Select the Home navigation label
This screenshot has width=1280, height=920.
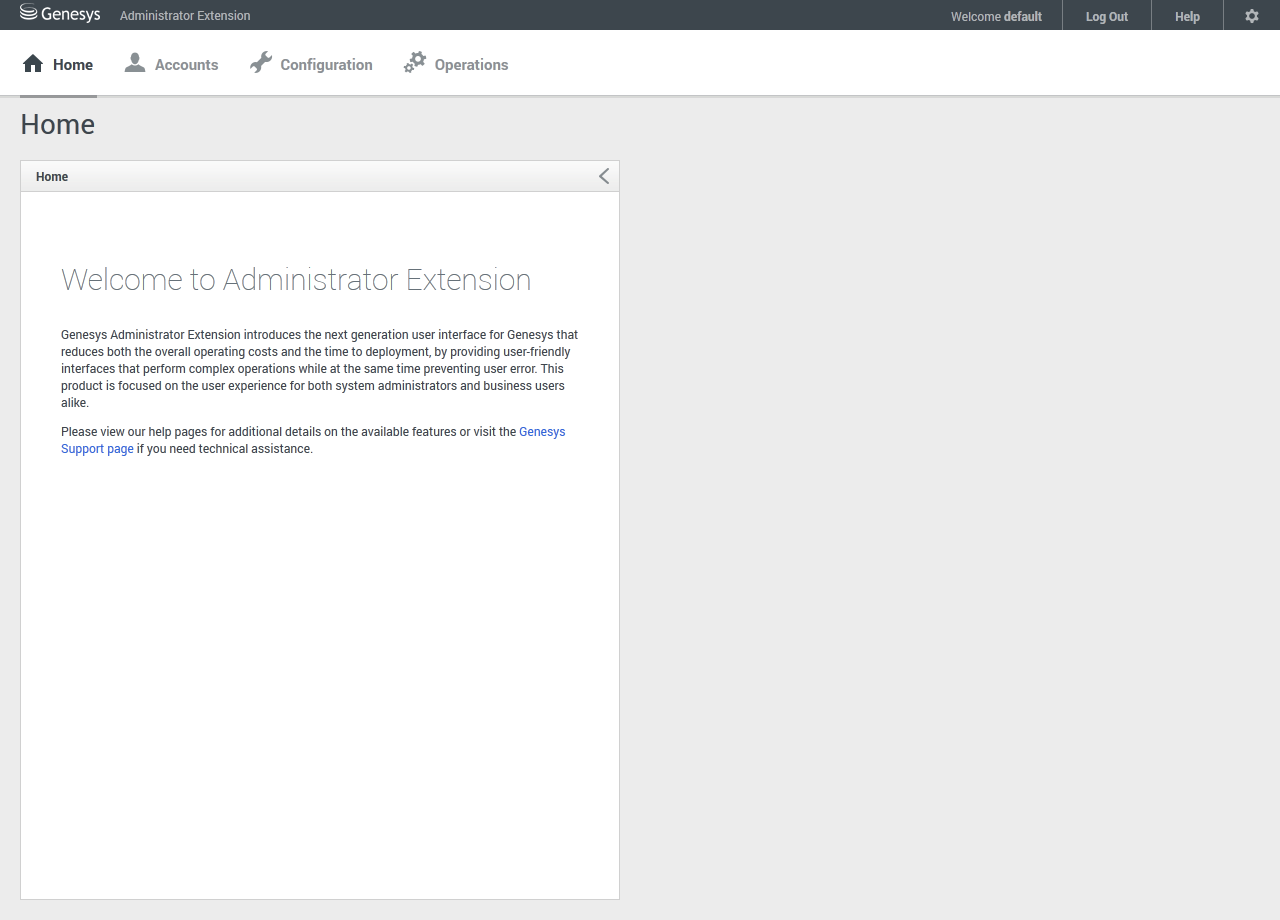tap(73, 65)
